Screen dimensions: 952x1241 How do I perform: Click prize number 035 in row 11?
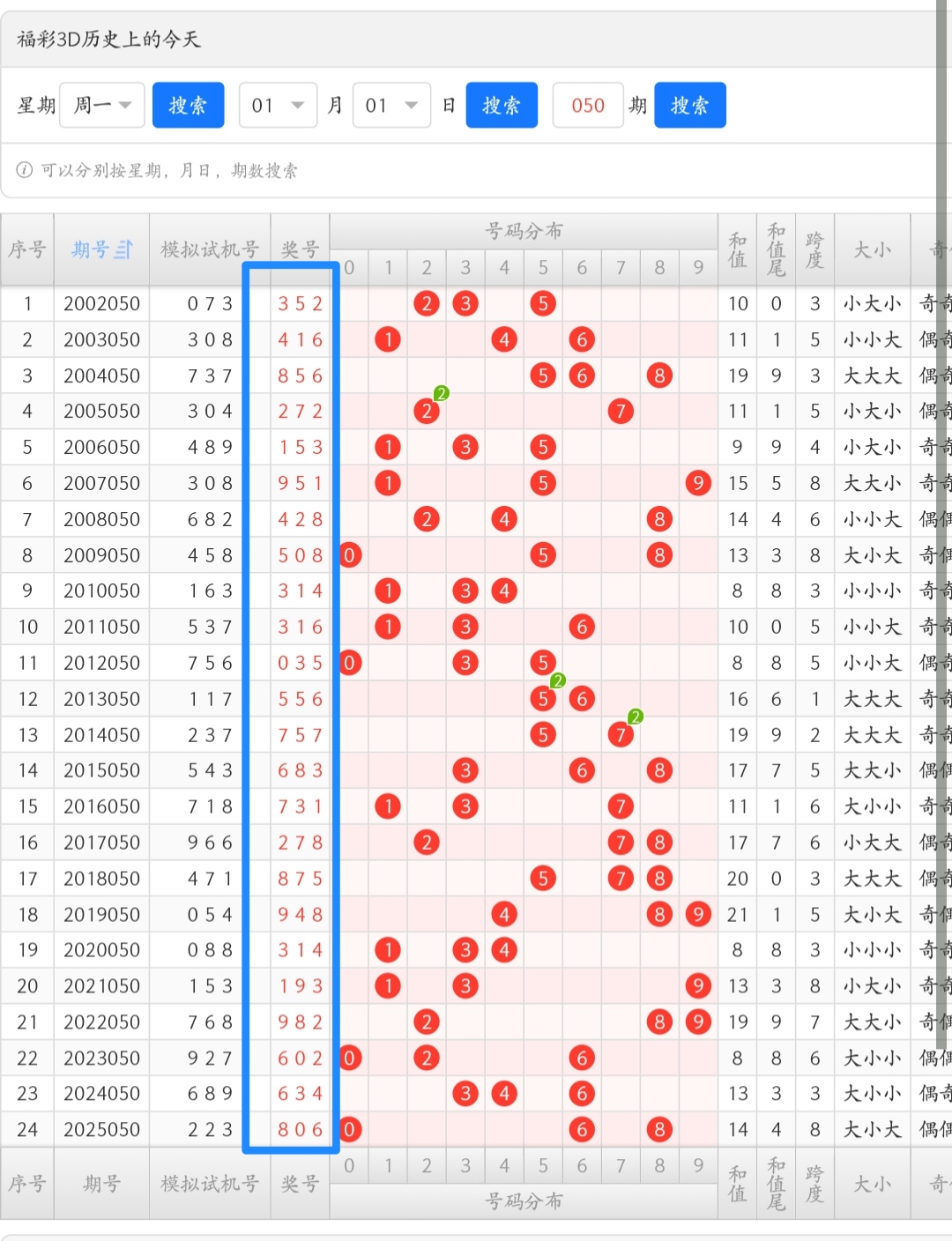(301, 663)
